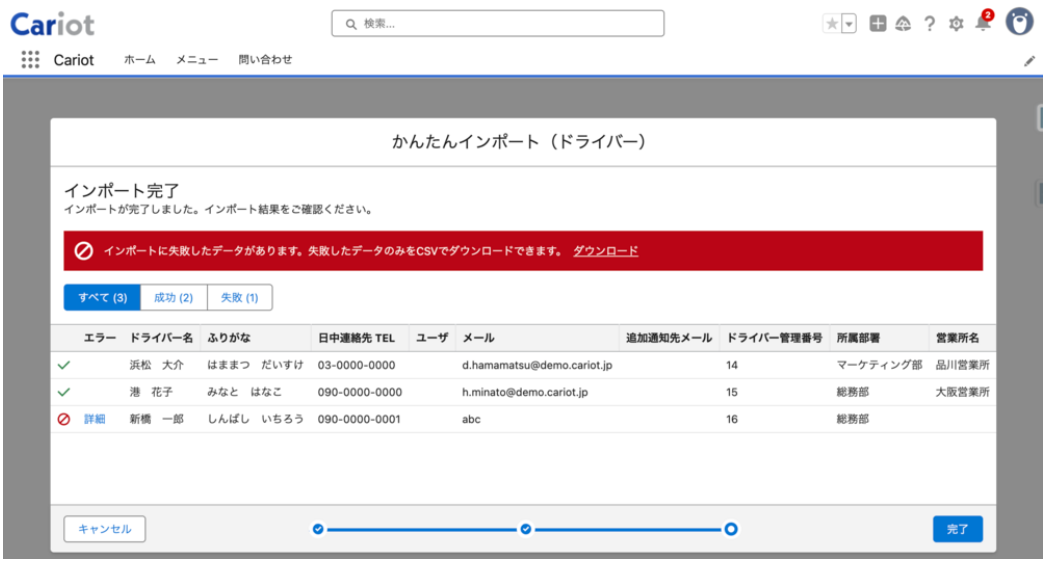The image size is (1043, 561).
Task: Select driver name 浜松 大介
Action: pyautogui.click(x=156, y=365)
